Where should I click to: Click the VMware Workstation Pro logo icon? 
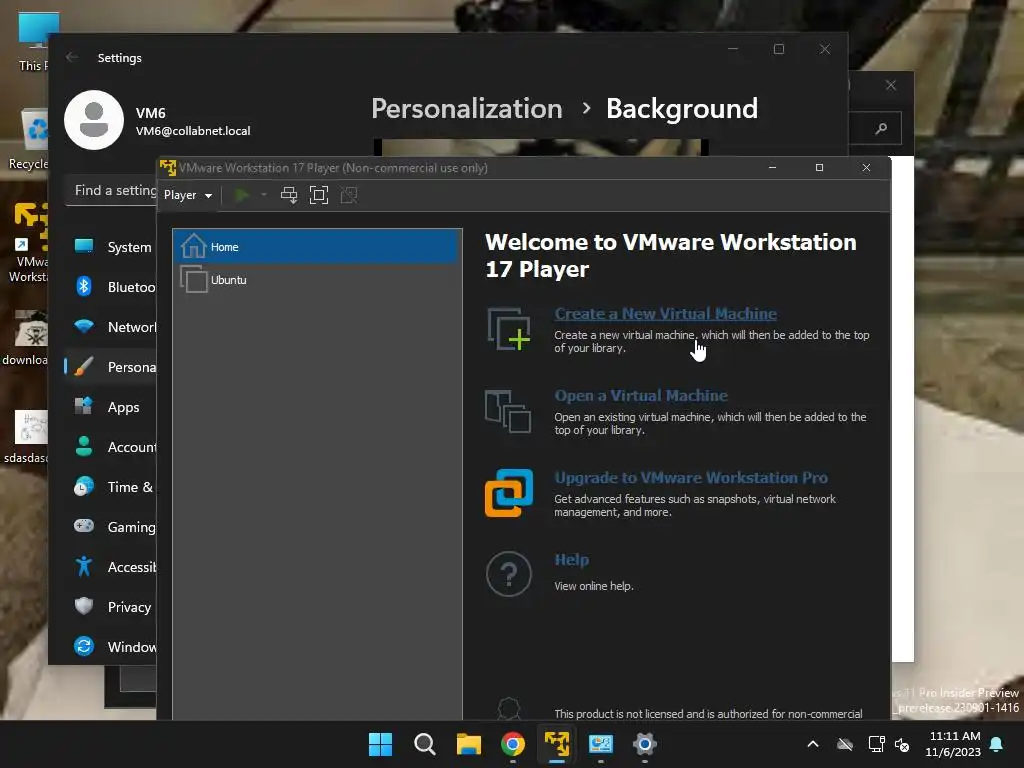point(509,493)
